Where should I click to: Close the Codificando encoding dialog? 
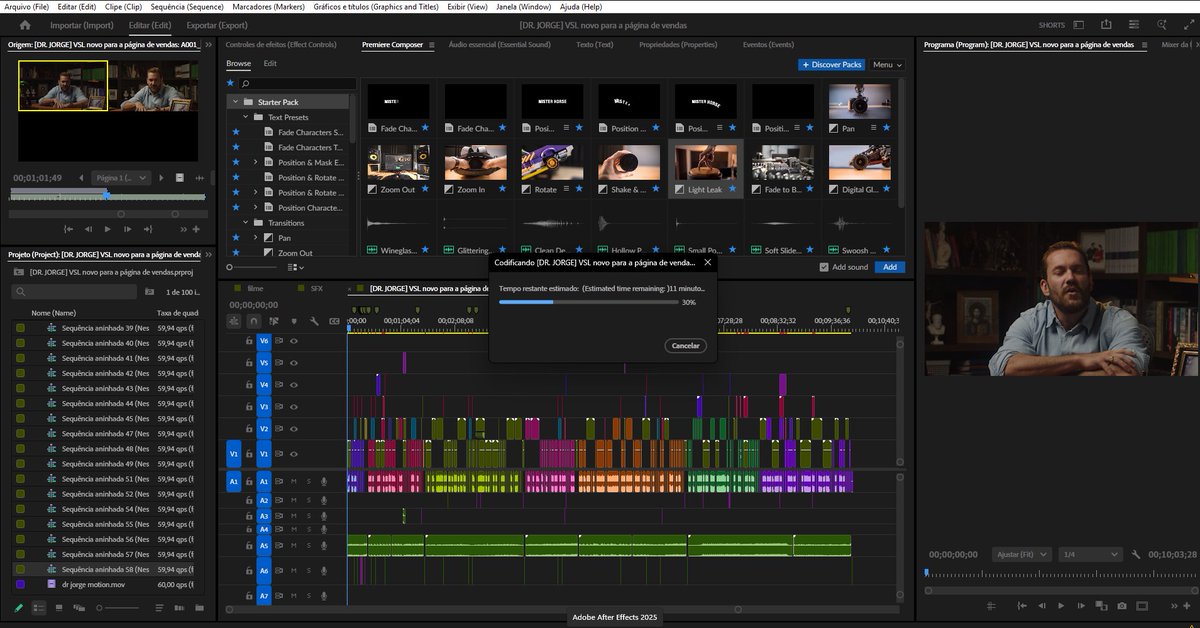coord(708,262)
